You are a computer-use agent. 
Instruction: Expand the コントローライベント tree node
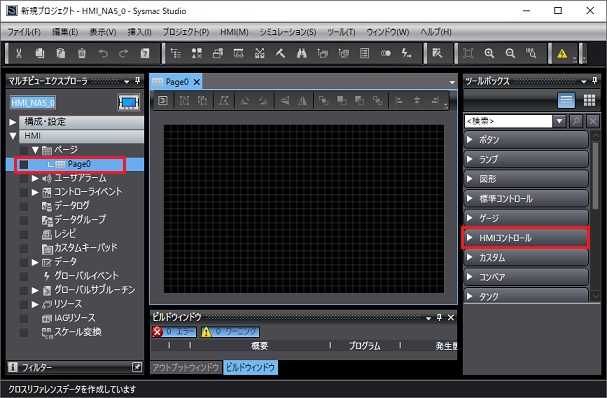(x=35, y=192)
